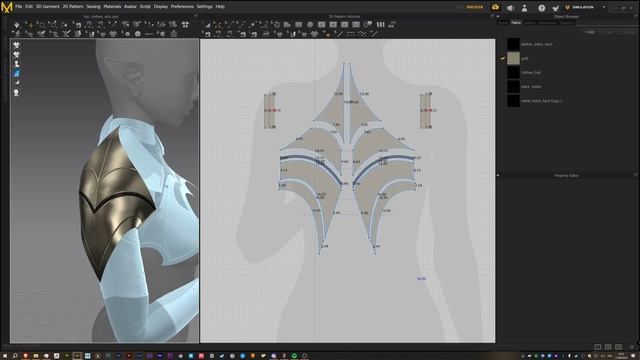Click the Assign button in Object Browser
The image size is (640, 360).
(630, 32)
